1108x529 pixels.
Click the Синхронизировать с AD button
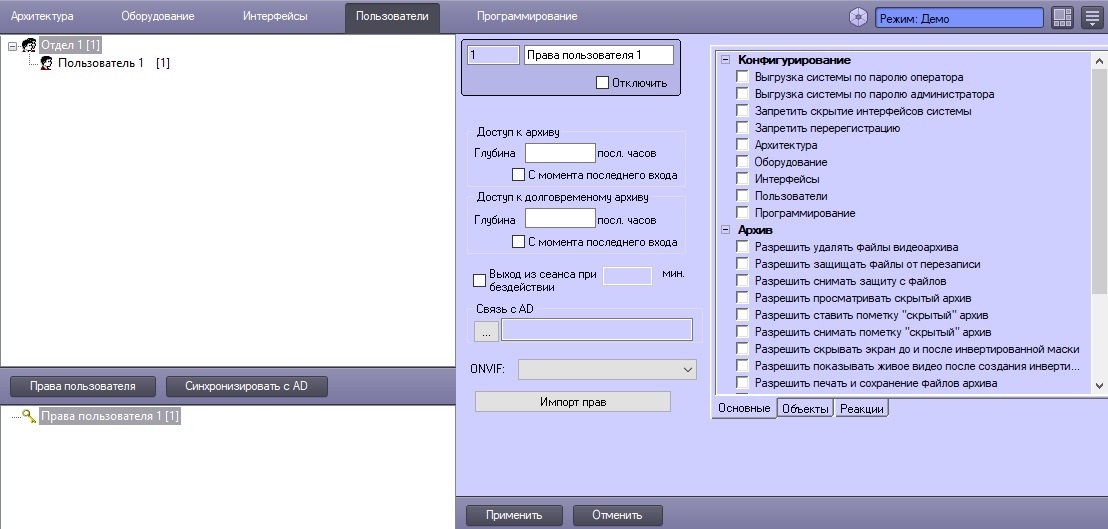(x=245, y=386)
